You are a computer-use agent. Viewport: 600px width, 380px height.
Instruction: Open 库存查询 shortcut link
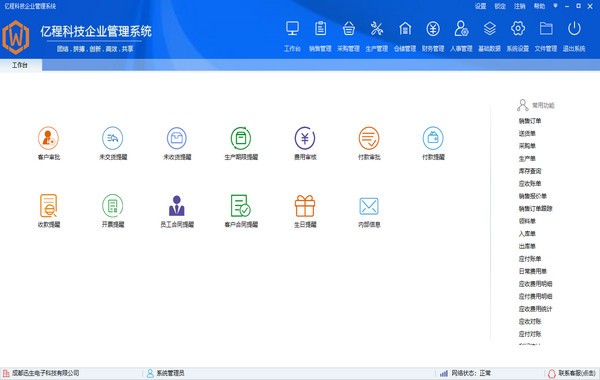(530, 171)
